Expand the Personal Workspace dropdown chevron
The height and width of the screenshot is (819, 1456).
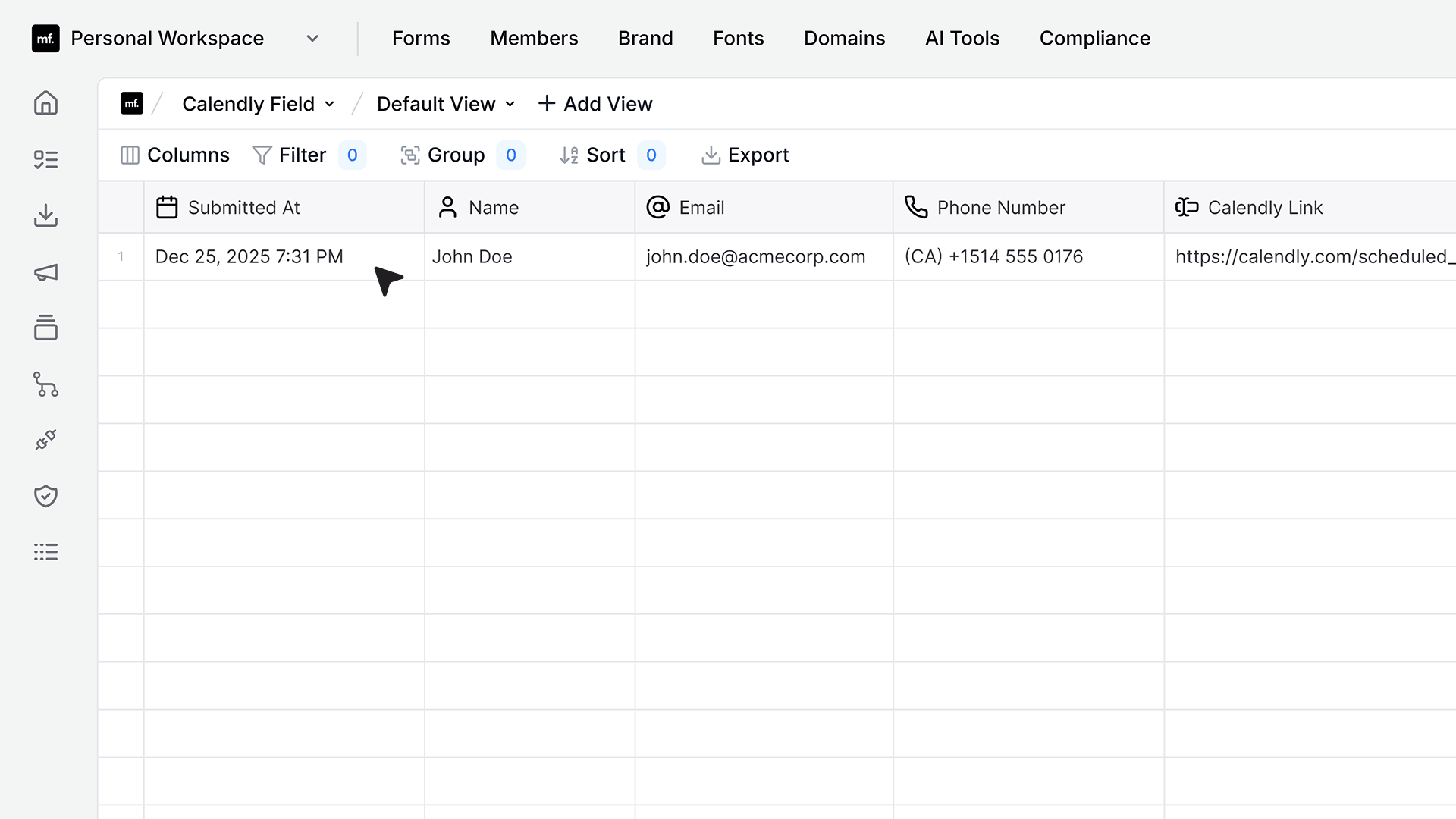[312, 39]
